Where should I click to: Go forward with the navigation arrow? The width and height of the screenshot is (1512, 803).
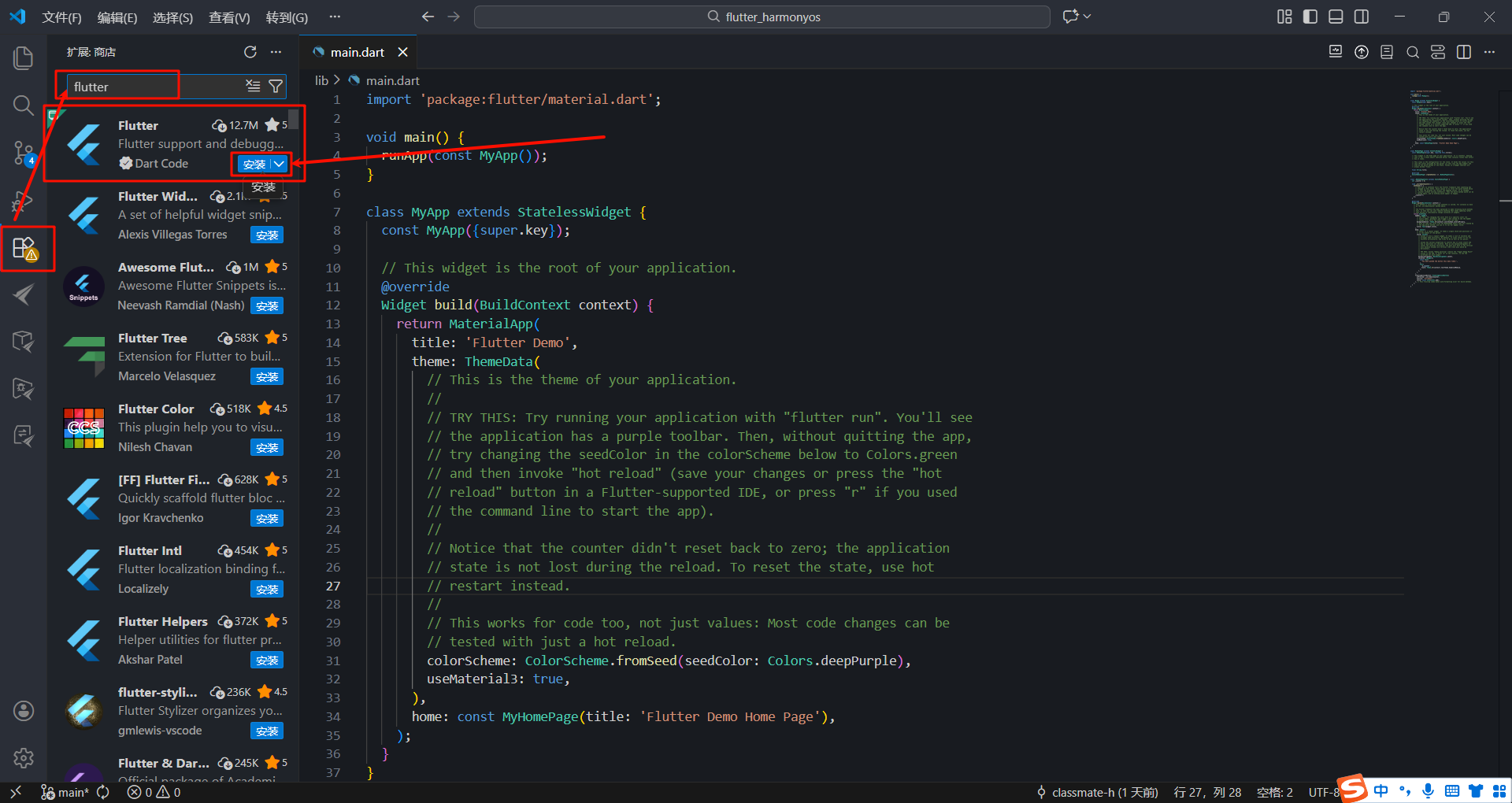click(454, 17)
